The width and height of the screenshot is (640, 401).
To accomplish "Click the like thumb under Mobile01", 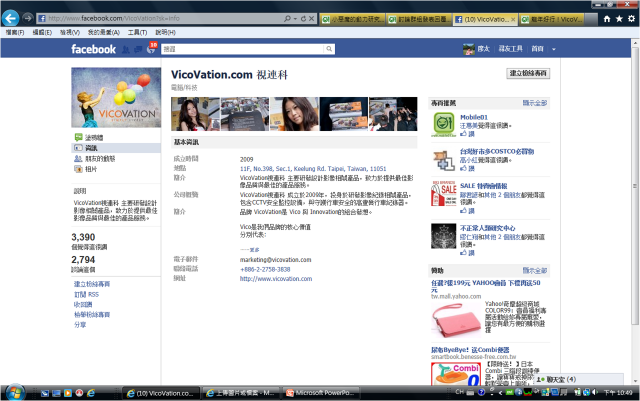I will click(x=464, y=134).
